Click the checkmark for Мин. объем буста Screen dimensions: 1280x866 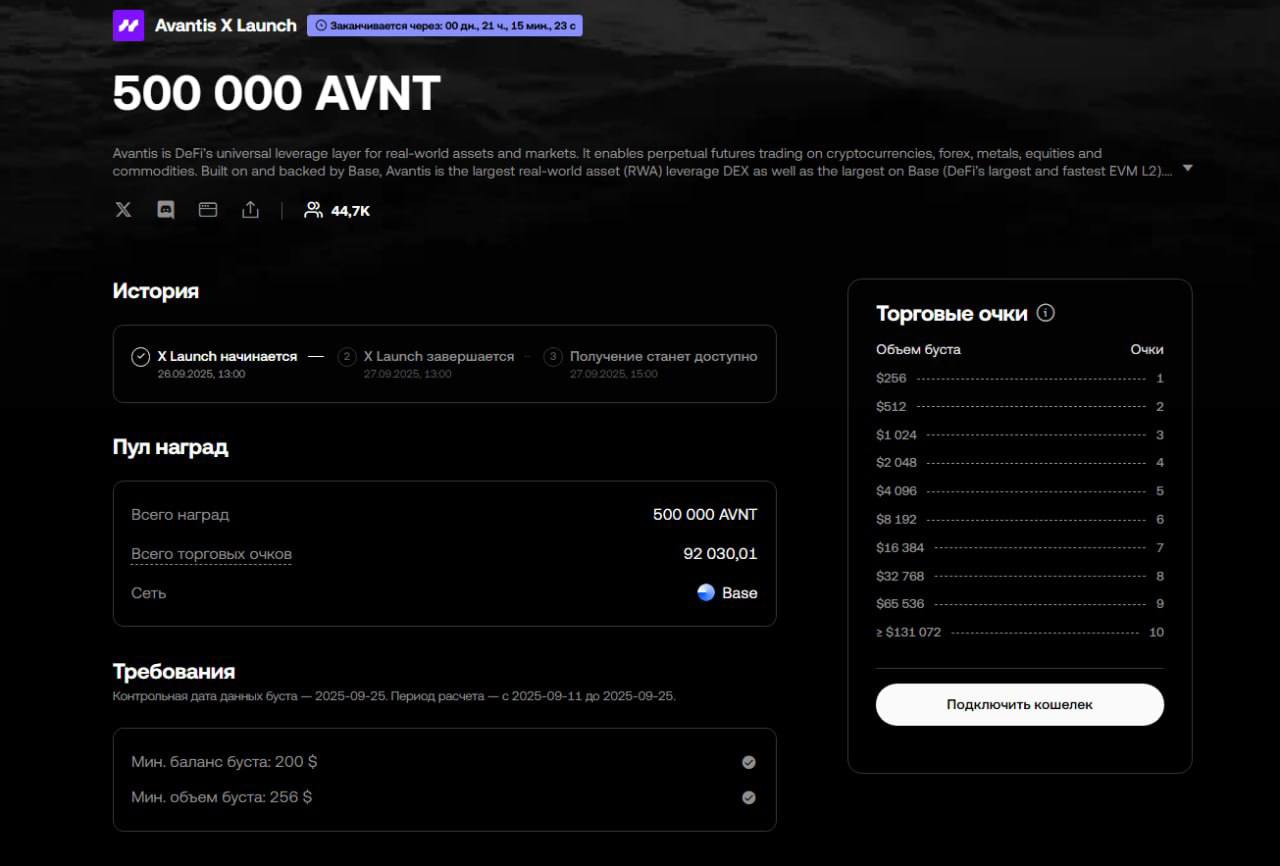748,798
